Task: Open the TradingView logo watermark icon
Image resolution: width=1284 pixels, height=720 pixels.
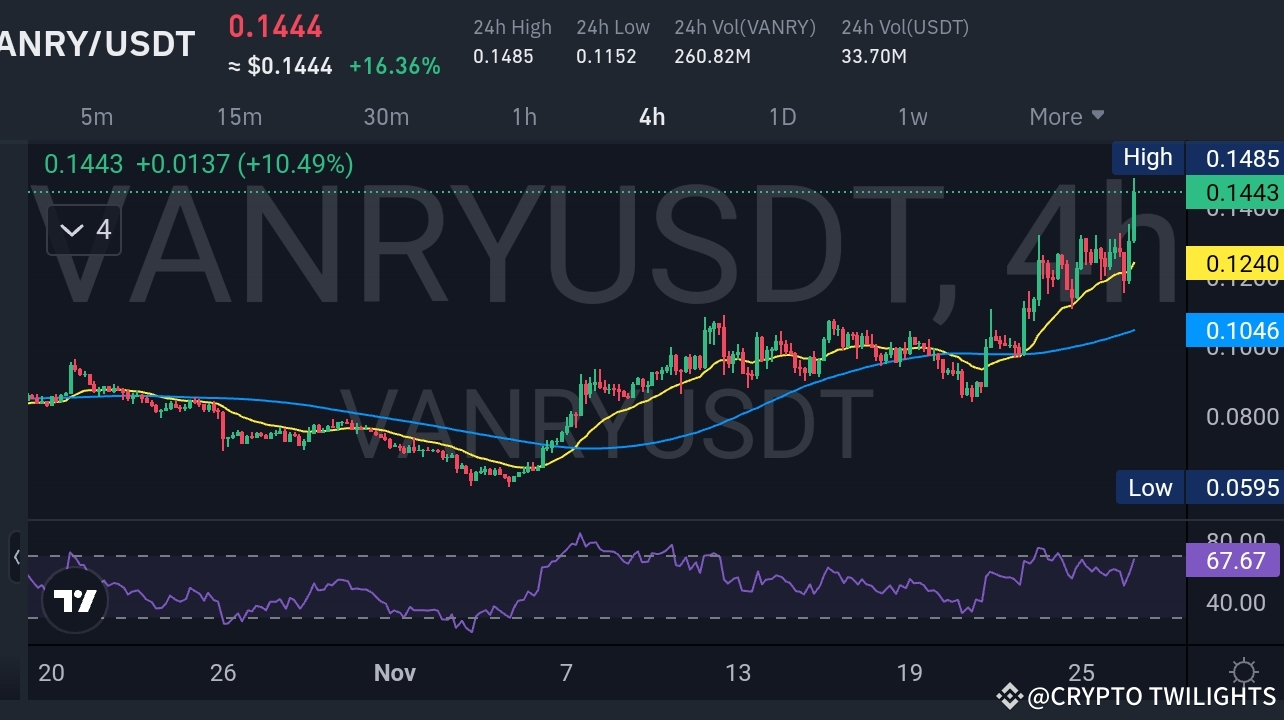Action: click(74, 600)
